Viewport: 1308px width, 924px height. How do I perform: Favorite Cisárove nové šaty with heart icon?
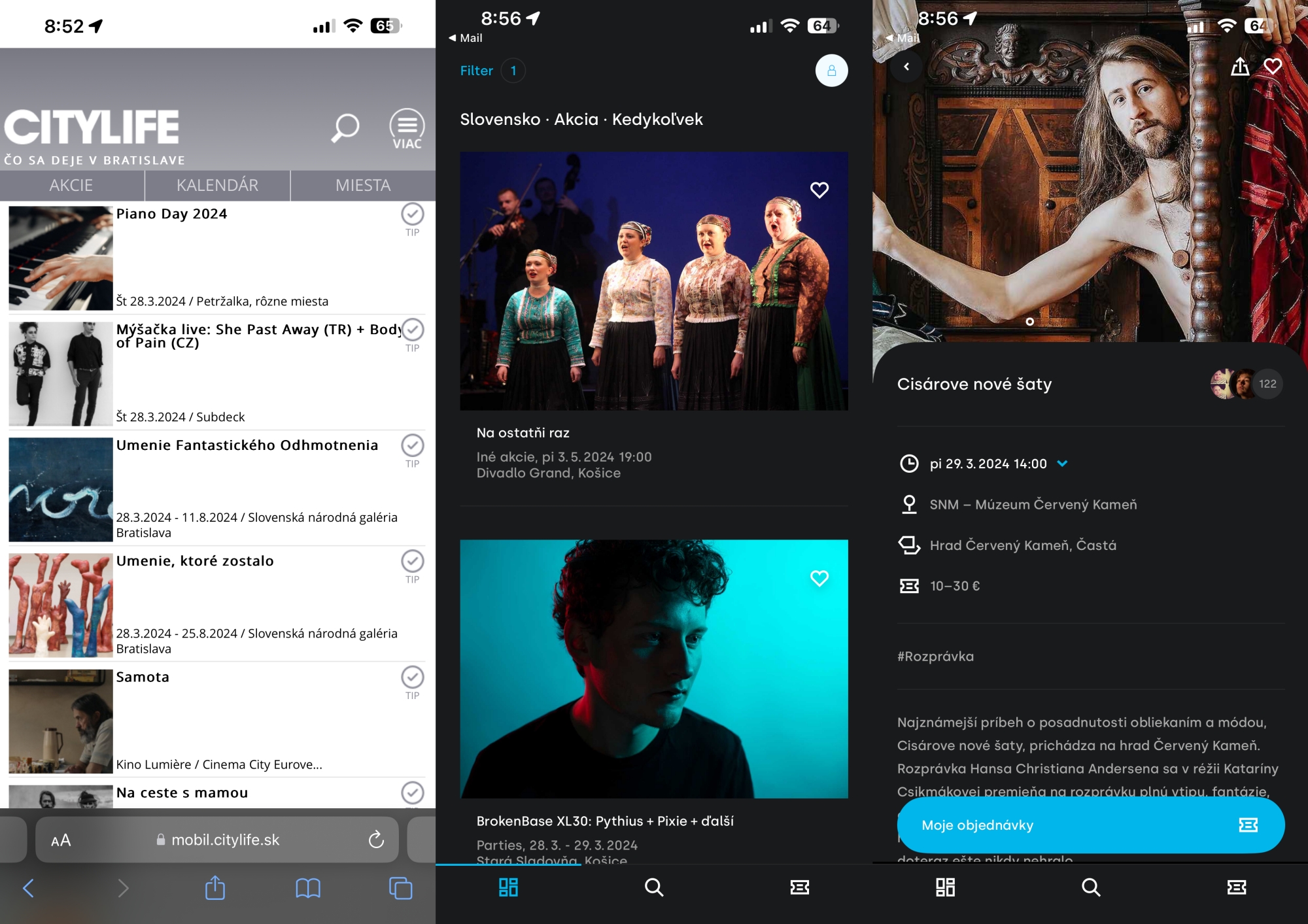click(1273, 66)
